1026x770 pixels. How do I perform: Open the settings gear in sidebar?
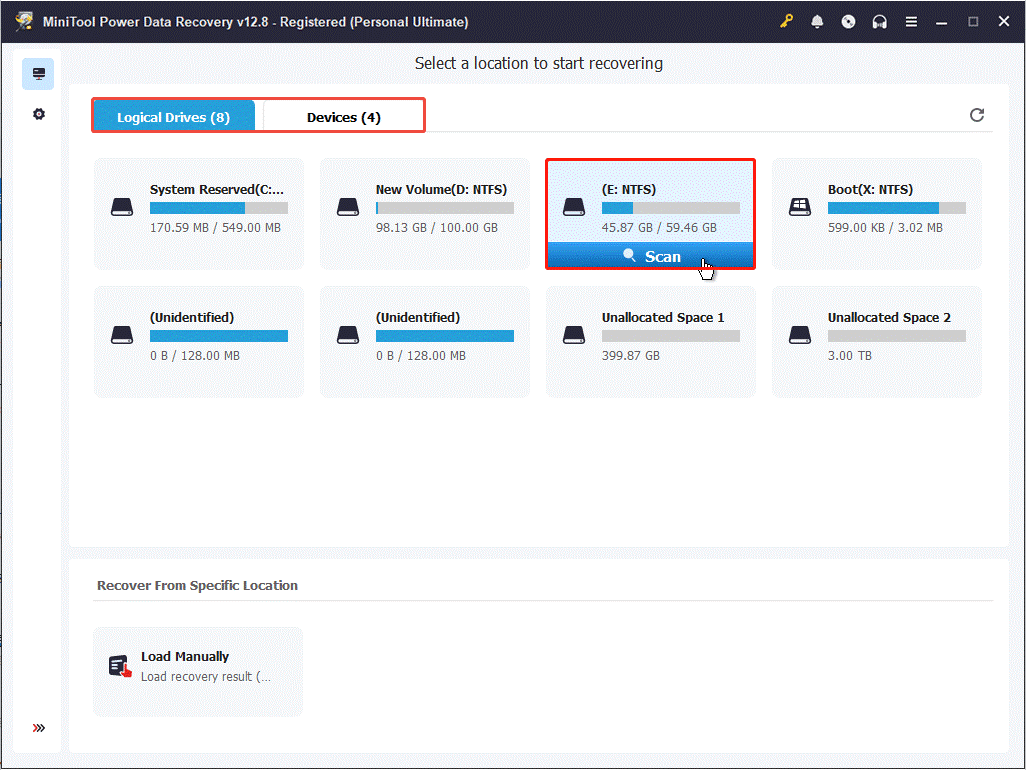[38, 113]
